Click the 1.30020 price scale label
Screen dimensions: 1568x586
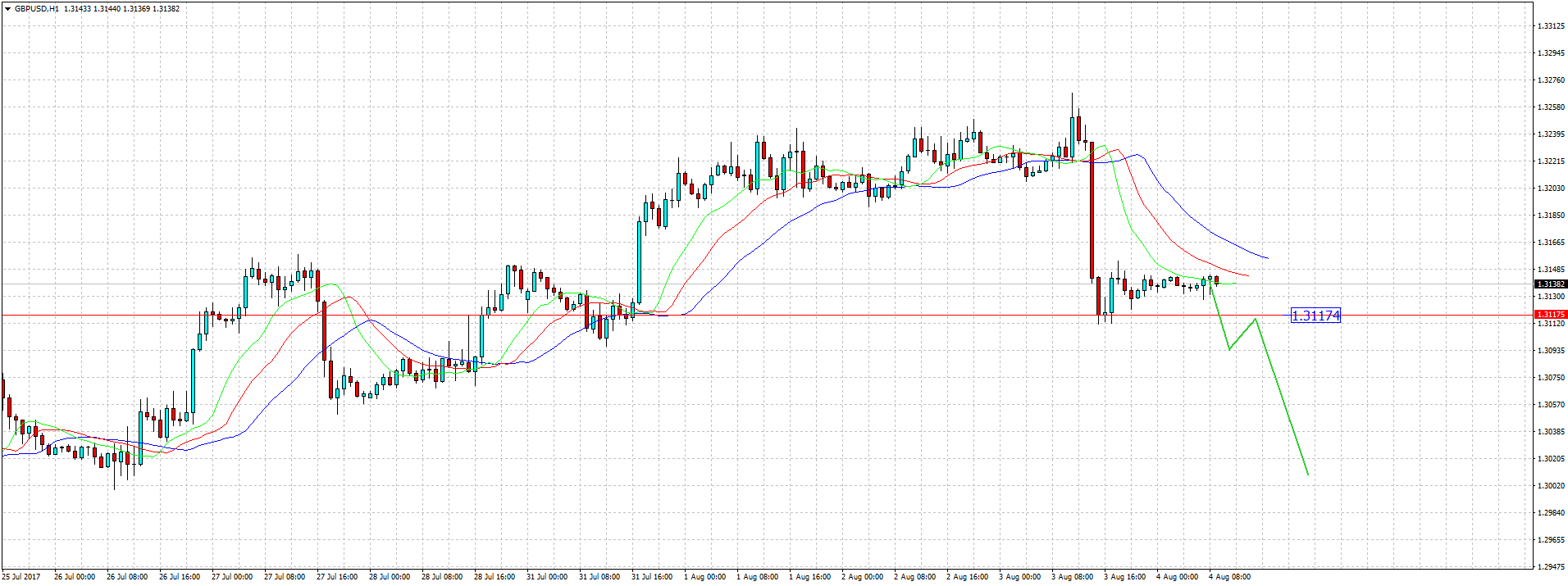click(1550, 486)
